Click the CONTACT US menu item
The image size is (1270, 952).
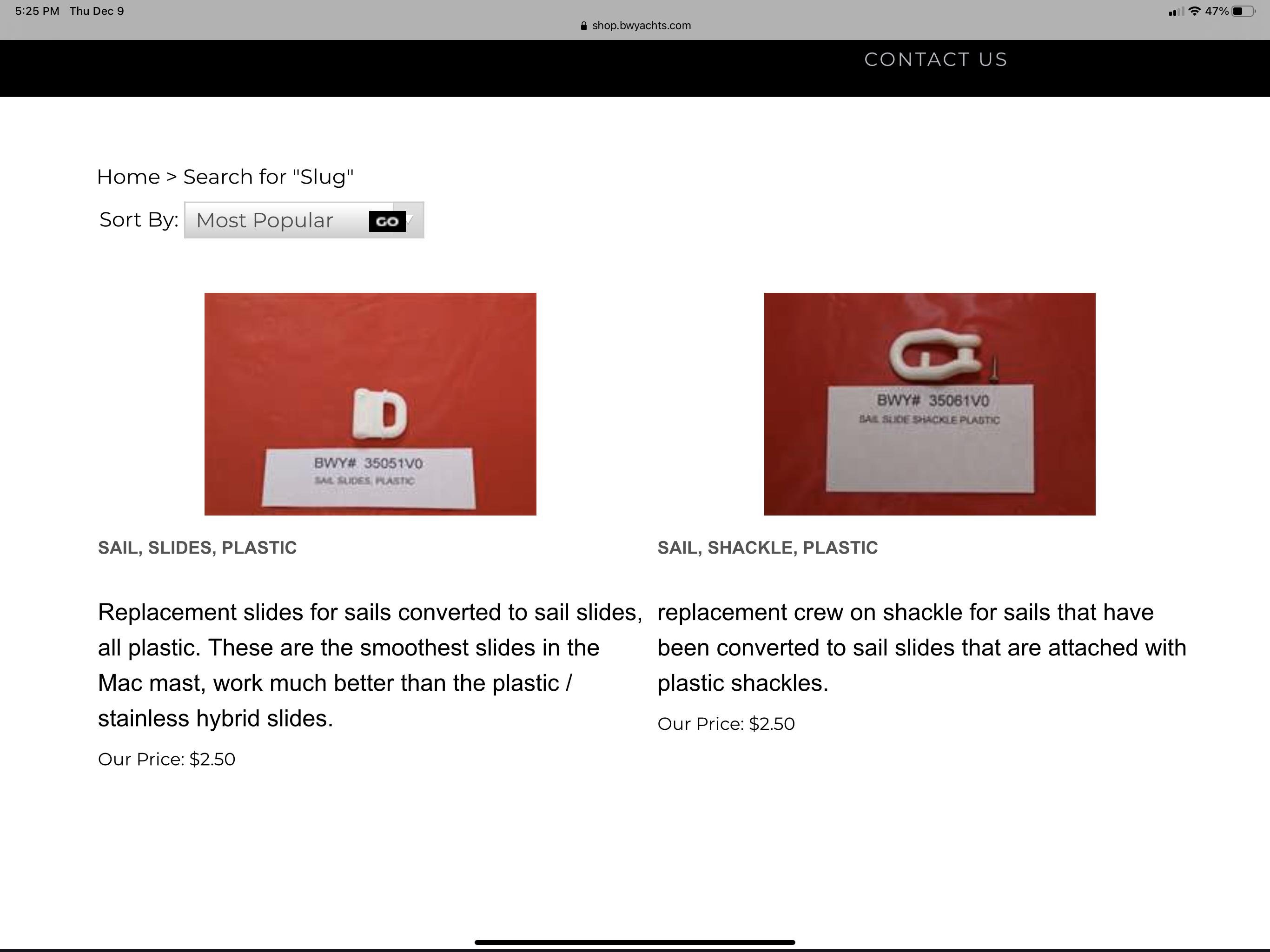[935, 59]
